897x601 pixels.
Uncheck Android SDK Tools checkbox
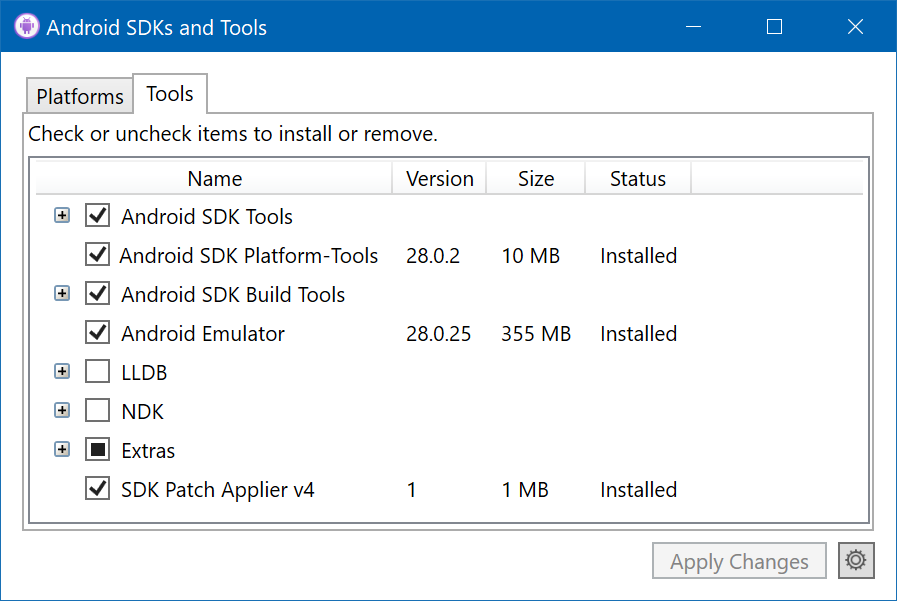pyautogui.click(x=97, y=216)
